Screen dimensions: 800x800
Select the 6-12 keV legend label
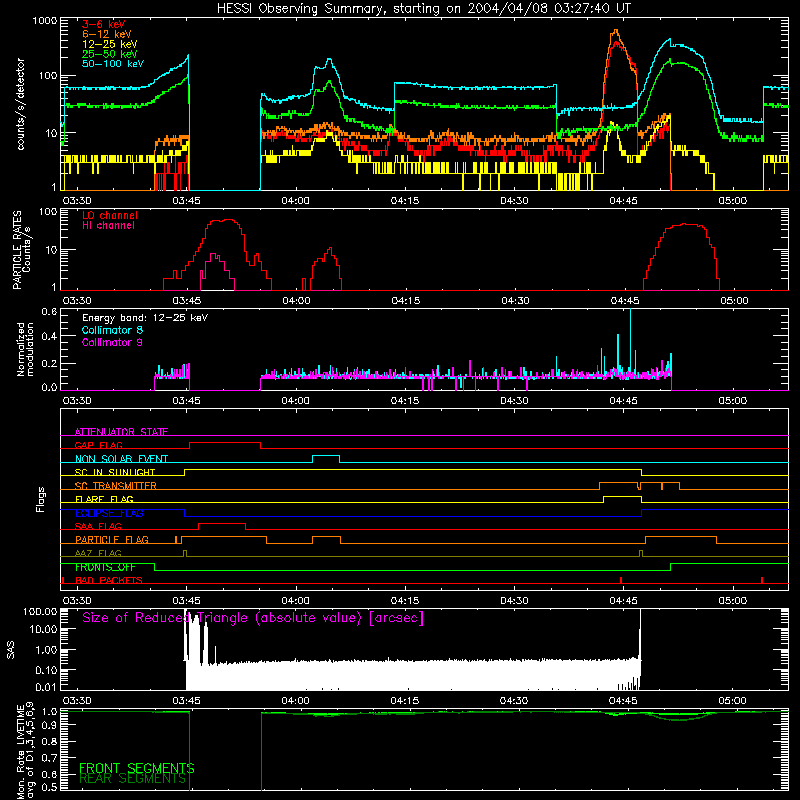(107, 34)
